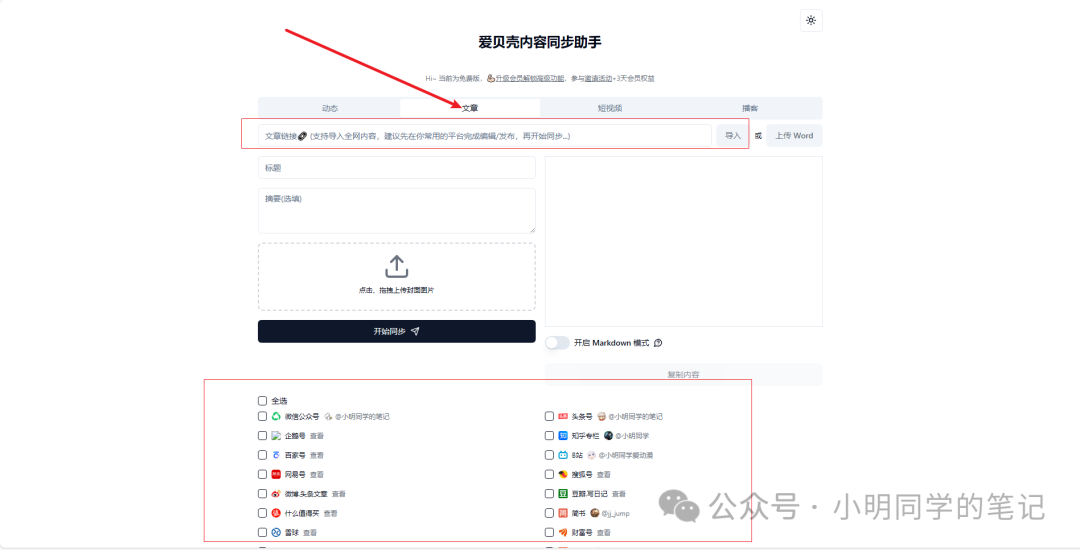Click the 知乎专栏 blue logo icon
The height and width of the screenshot is (550, 1080).
(x=563, y=436)
